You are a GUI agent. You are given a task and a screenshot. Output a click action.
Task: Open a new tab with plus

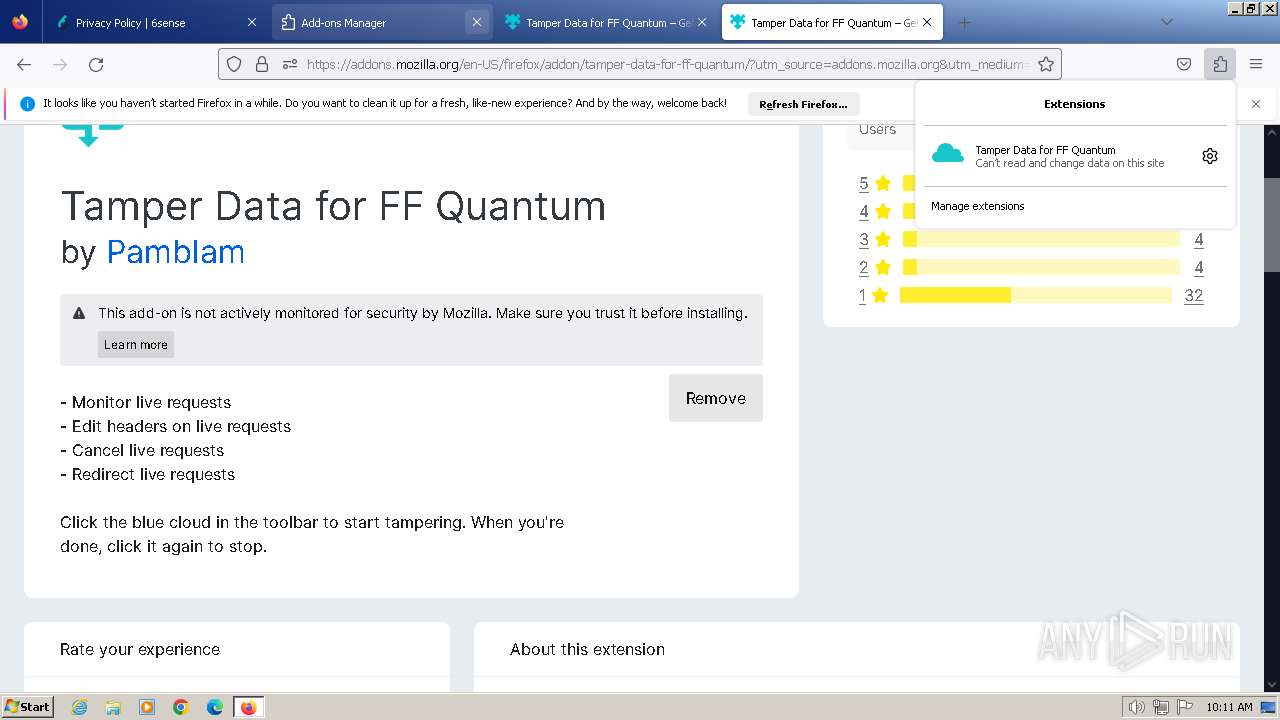(964, 22)
